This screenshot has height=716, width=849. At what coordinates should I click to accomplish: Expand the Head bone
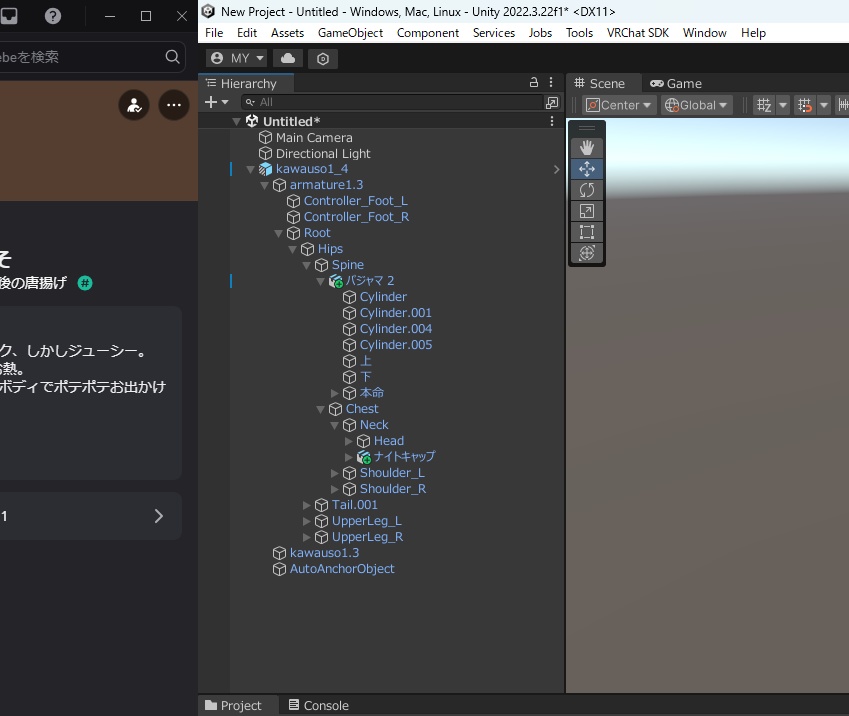tap(349, 441)
